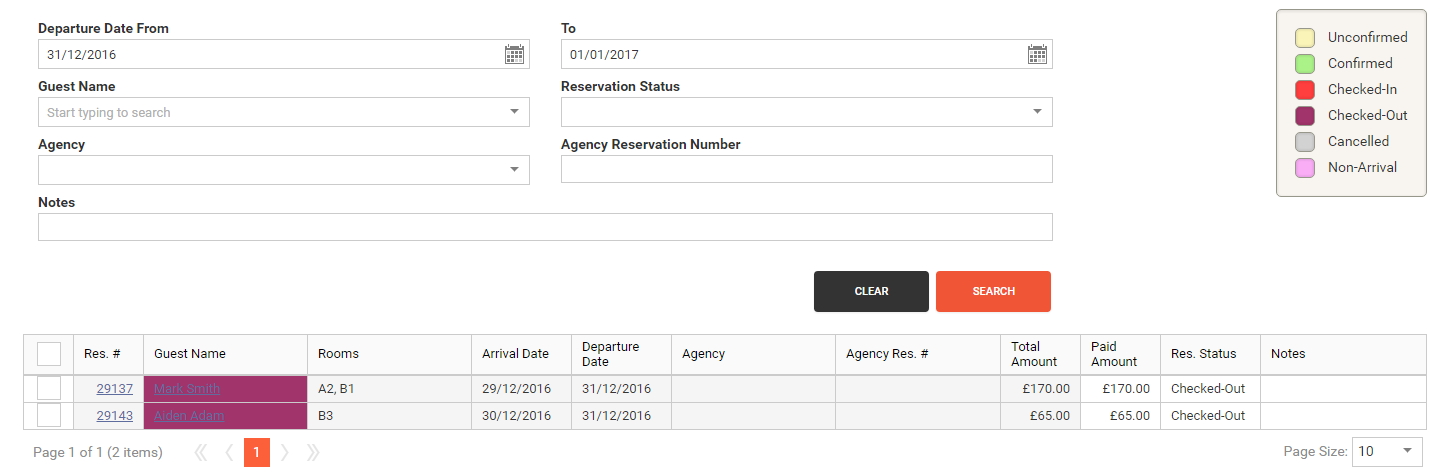Tick the select-all checkbox in table header
Viewport: 1450px width, 475px height.
click(49, 353)
